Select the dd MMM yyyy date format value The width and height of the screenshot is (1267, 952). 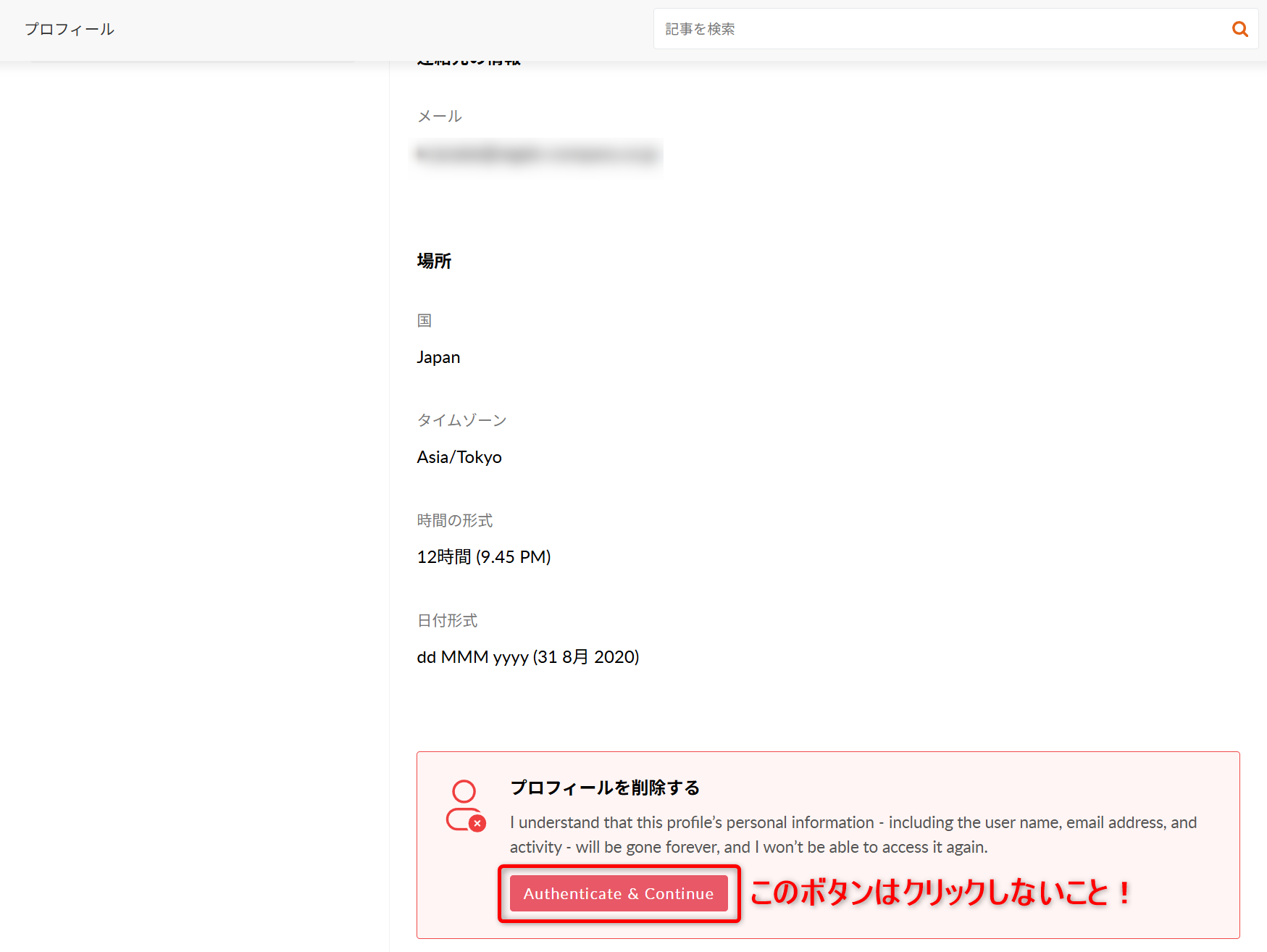527,657
